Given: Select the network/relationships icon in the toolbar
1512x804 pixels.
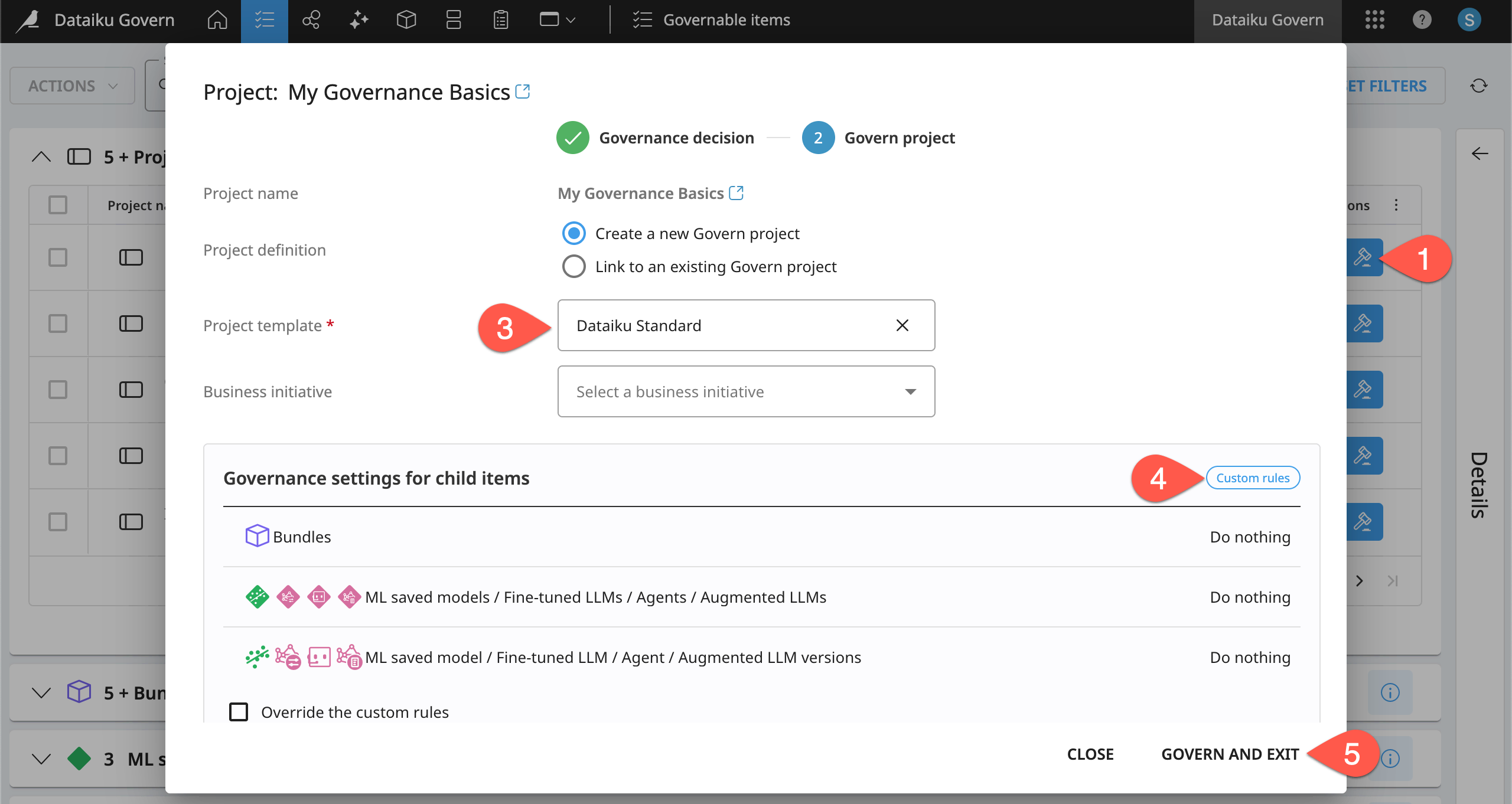Looking at the screenshot, I should click(311, 19).
